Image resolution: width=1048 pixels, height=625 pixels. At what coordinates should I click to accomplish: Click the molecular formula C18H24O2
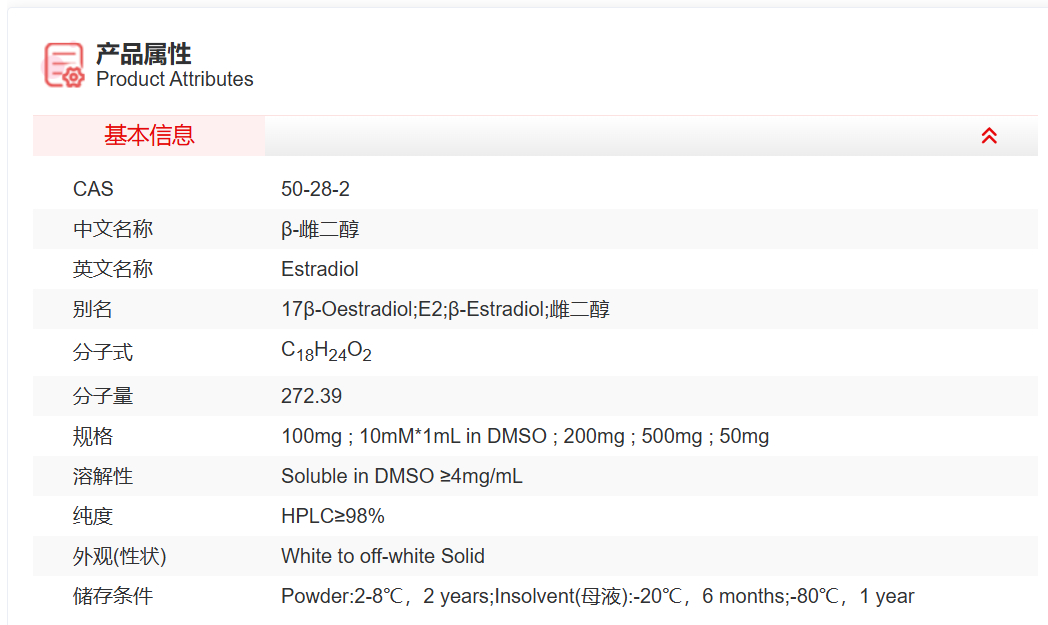326,352
